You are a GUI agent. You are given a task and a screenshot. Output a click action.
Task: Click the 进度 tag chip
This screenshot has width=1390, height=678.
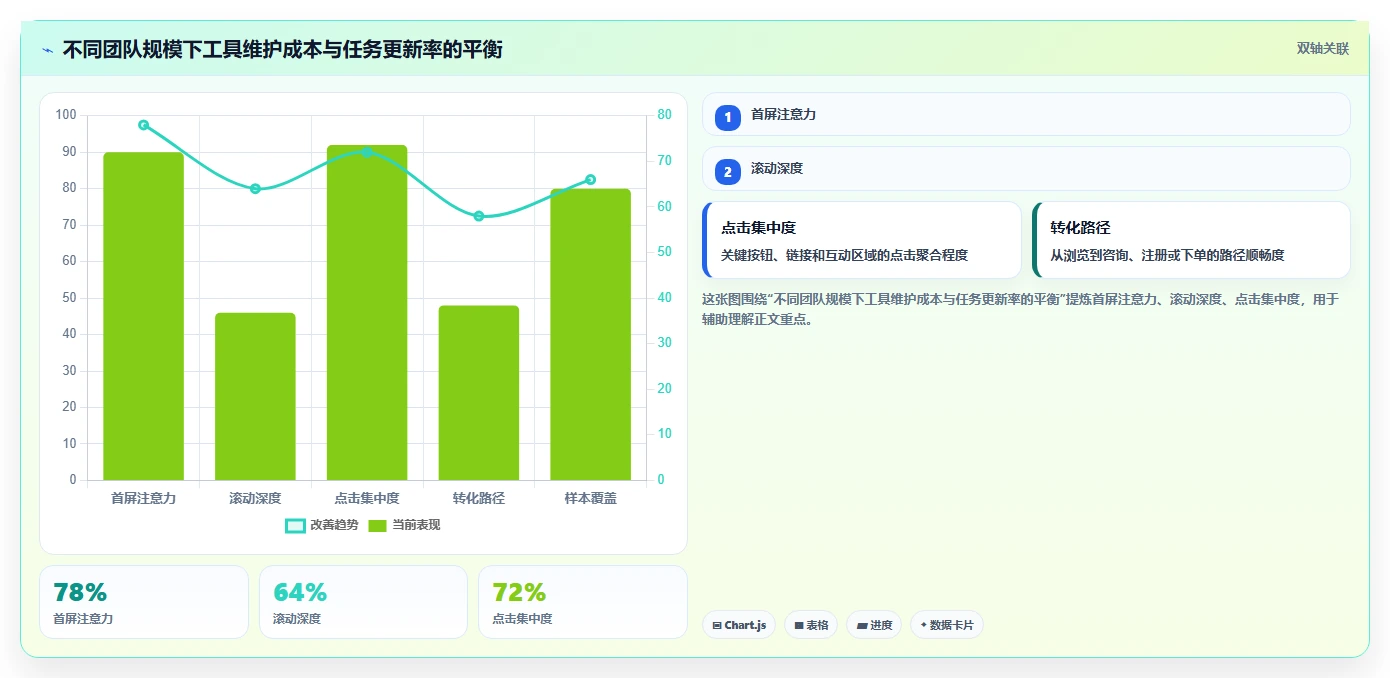(874, 625)
